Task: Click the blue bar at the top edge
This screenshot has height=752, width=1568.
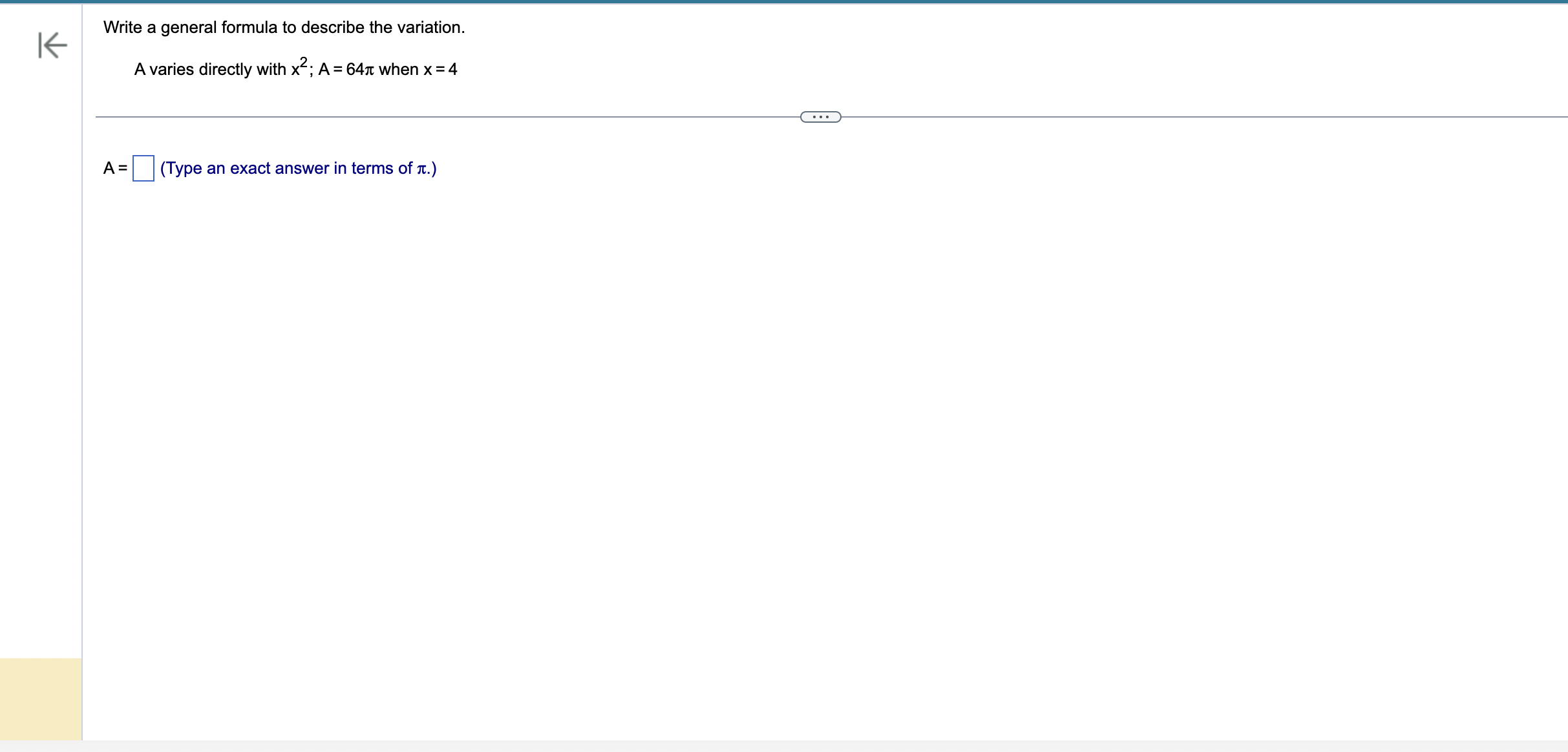Action: pyautogui.click(x=783, y=1)
